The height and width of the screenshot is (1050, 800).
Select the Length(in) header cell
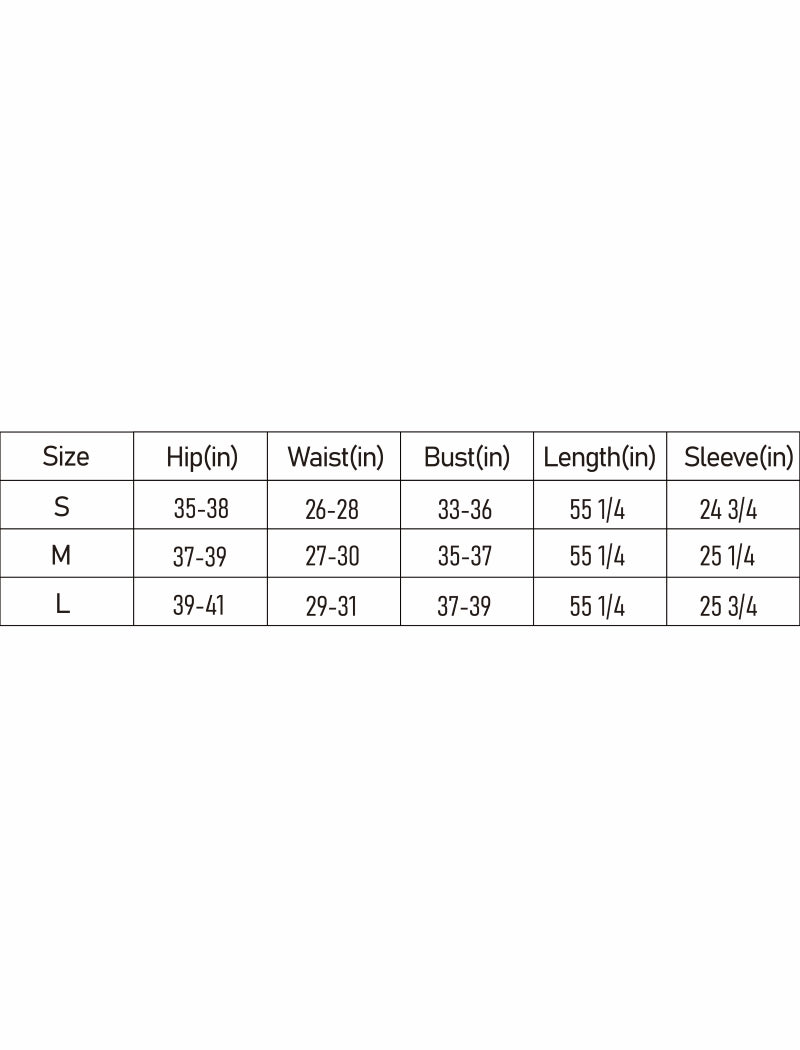(x=599, y=458)
